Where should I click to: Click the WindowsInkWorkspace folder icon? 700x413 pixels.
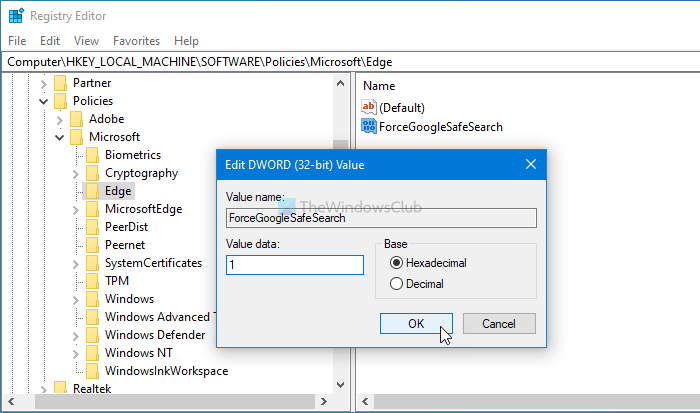(92, 371)
